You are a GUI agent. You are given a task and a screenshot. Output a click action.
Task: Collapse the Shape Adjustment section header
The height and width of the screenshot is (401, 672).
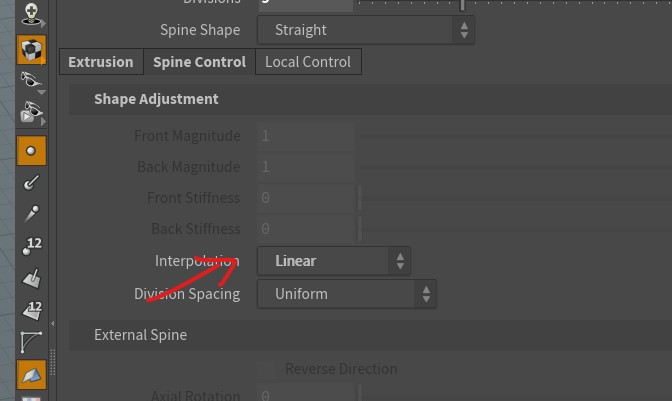point(370,99)
